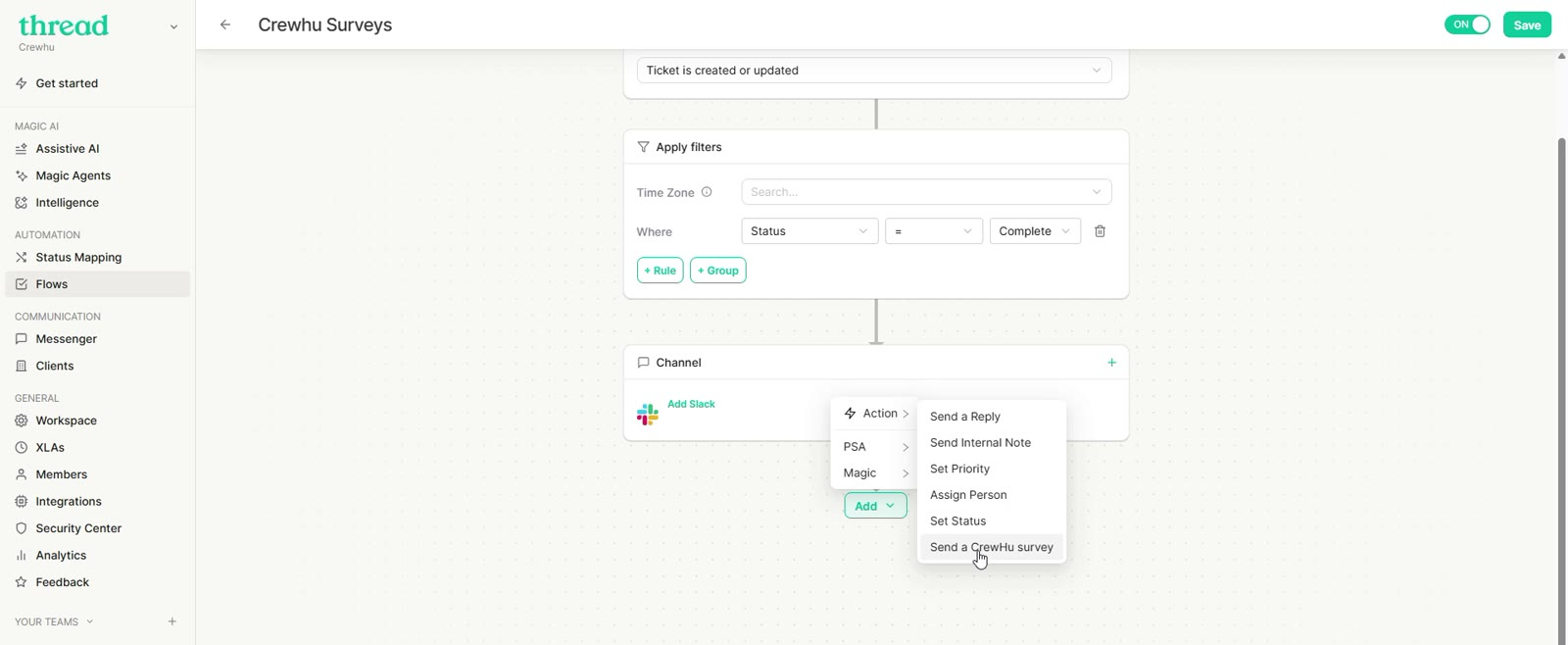The width and height of the screenshot is (1568, 645).
Task: Select Assign Person action
Action: coord(991,495)
